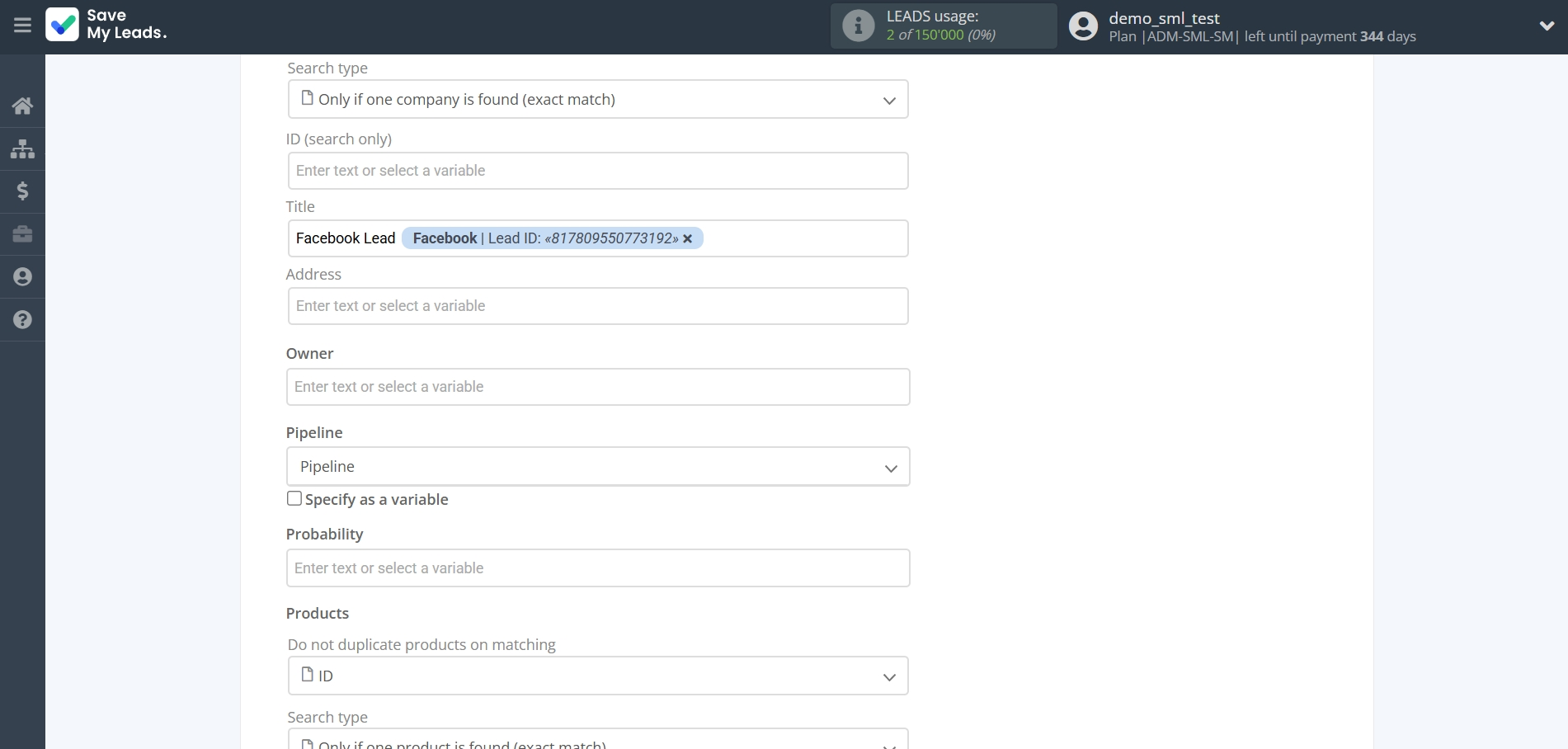Open the Connections icon in the sidebar
The image size is (1568, 749).
(x=22, y=148)
